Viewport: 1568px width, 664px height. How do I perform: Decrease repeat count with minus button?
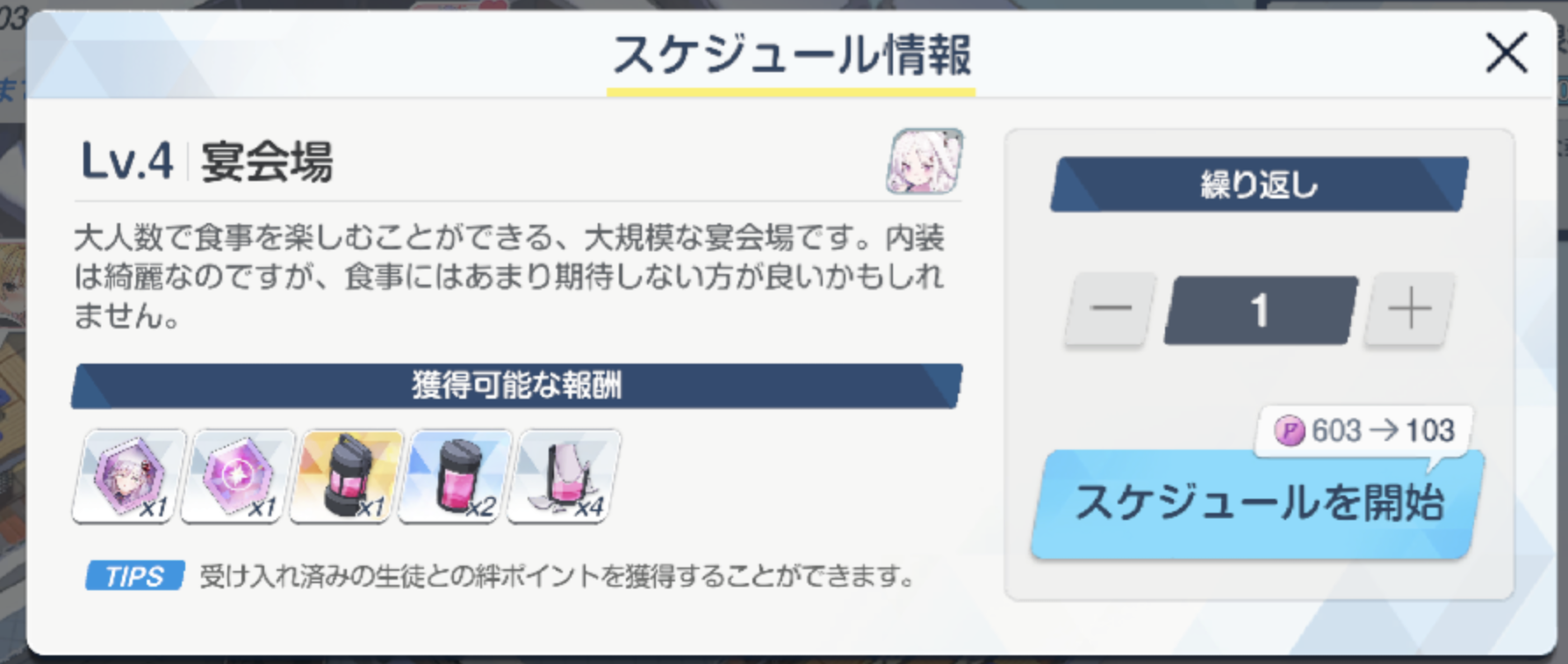point(1110,309)
